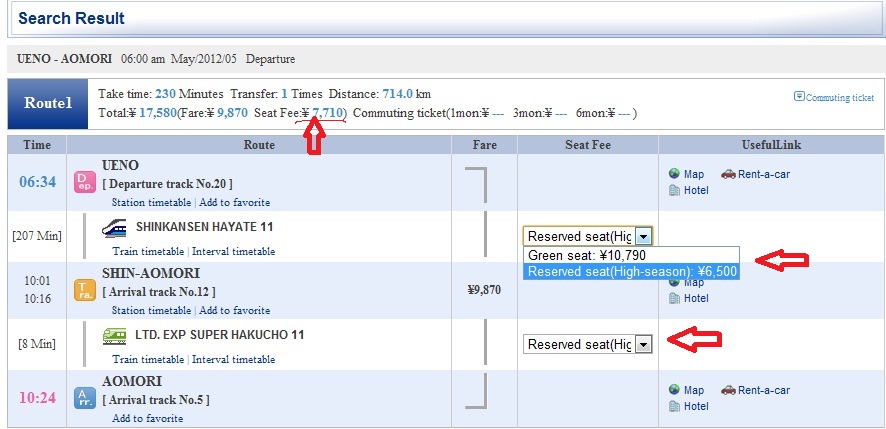Open Hotel link in SHIN-AOMORI row
The width and height of the screenshot is (886, 429).
696,298
